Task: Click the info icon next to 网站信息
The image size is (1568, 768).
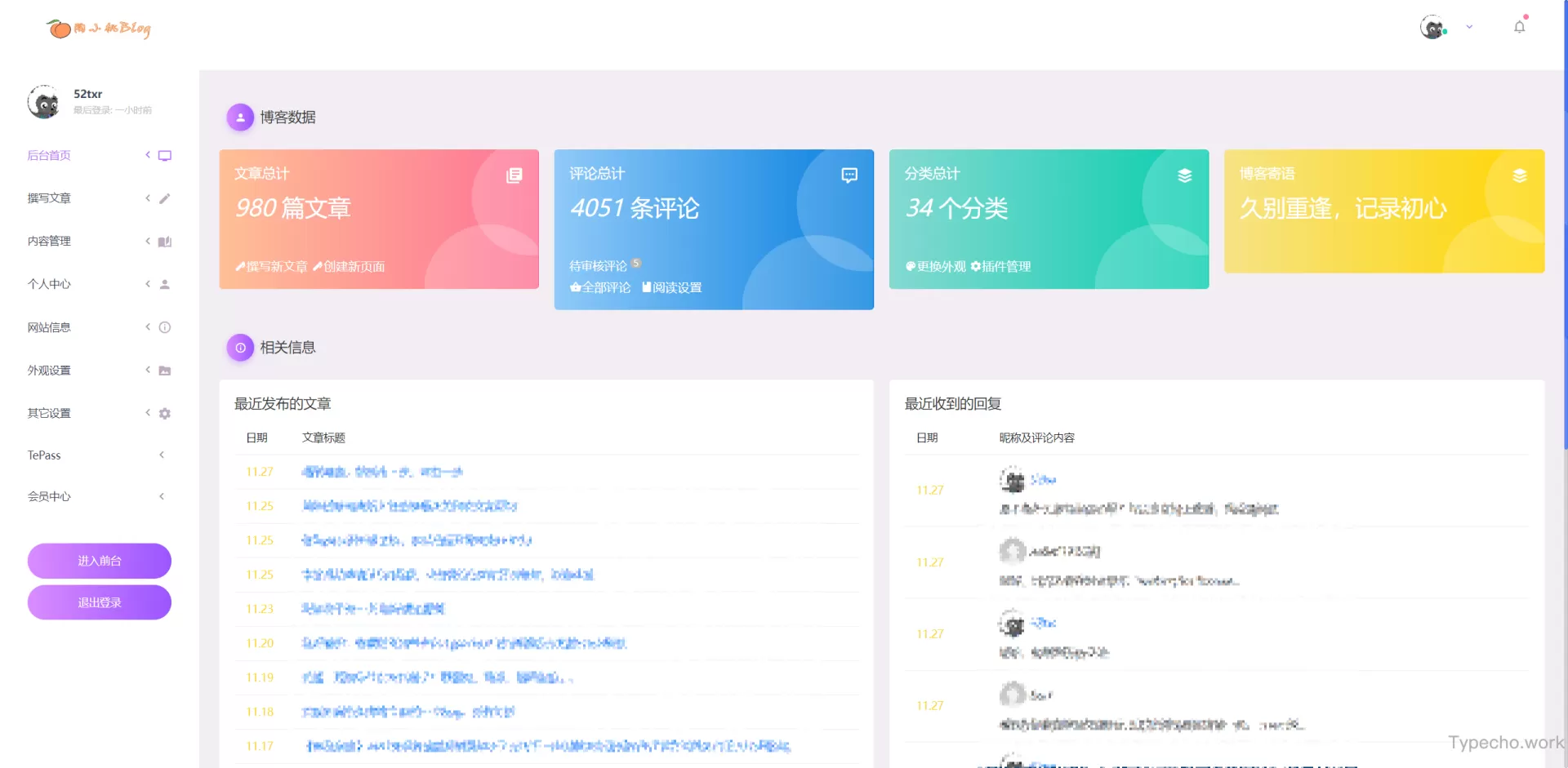Action: tap(165, 326)
